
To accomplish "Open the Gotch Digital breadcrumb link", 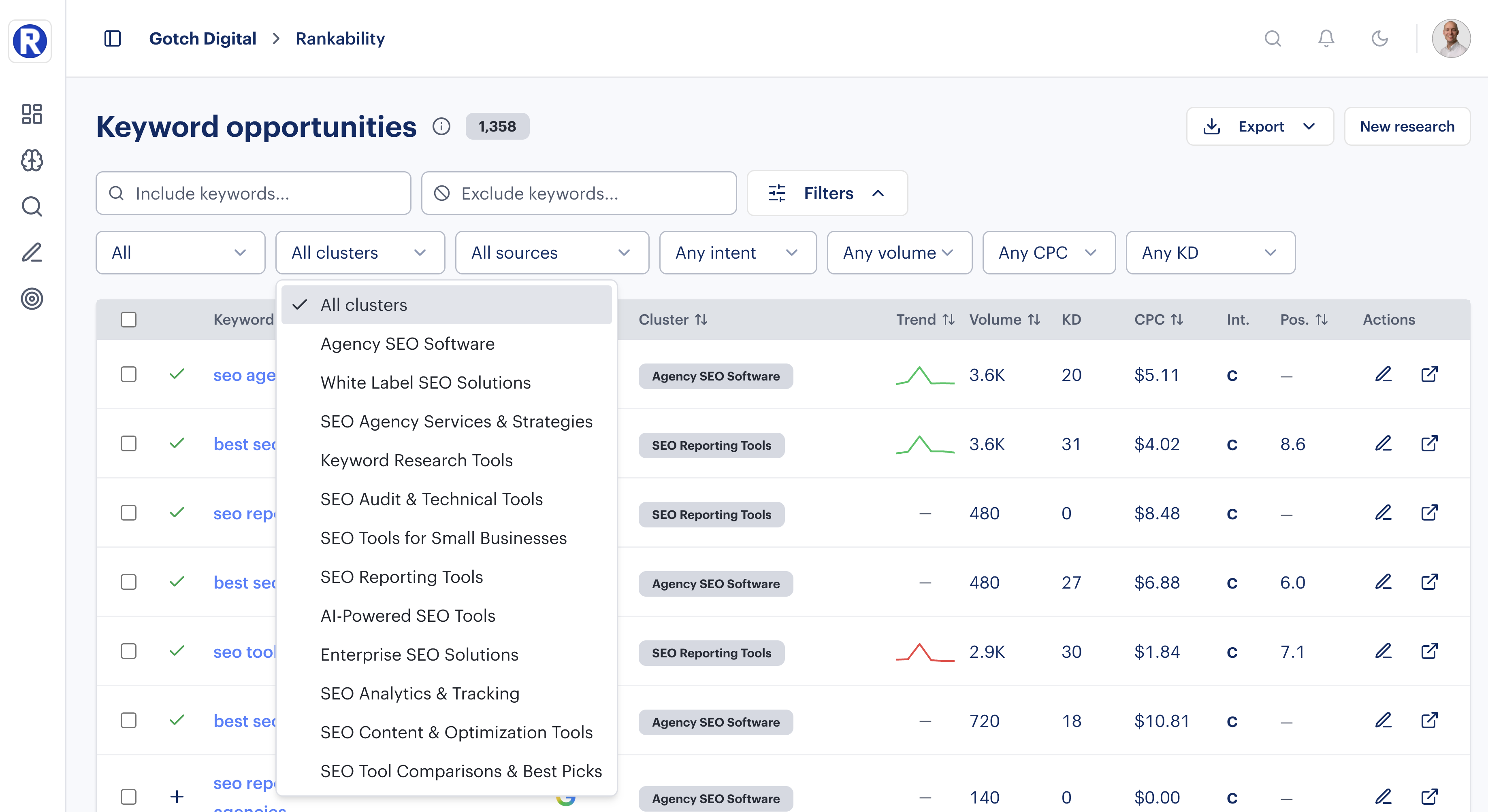I will [x=203, y=38].
